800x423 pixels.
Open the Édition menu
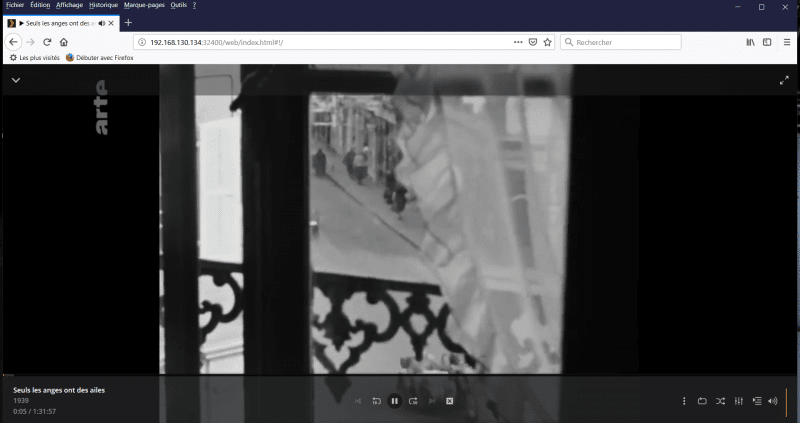40,5
